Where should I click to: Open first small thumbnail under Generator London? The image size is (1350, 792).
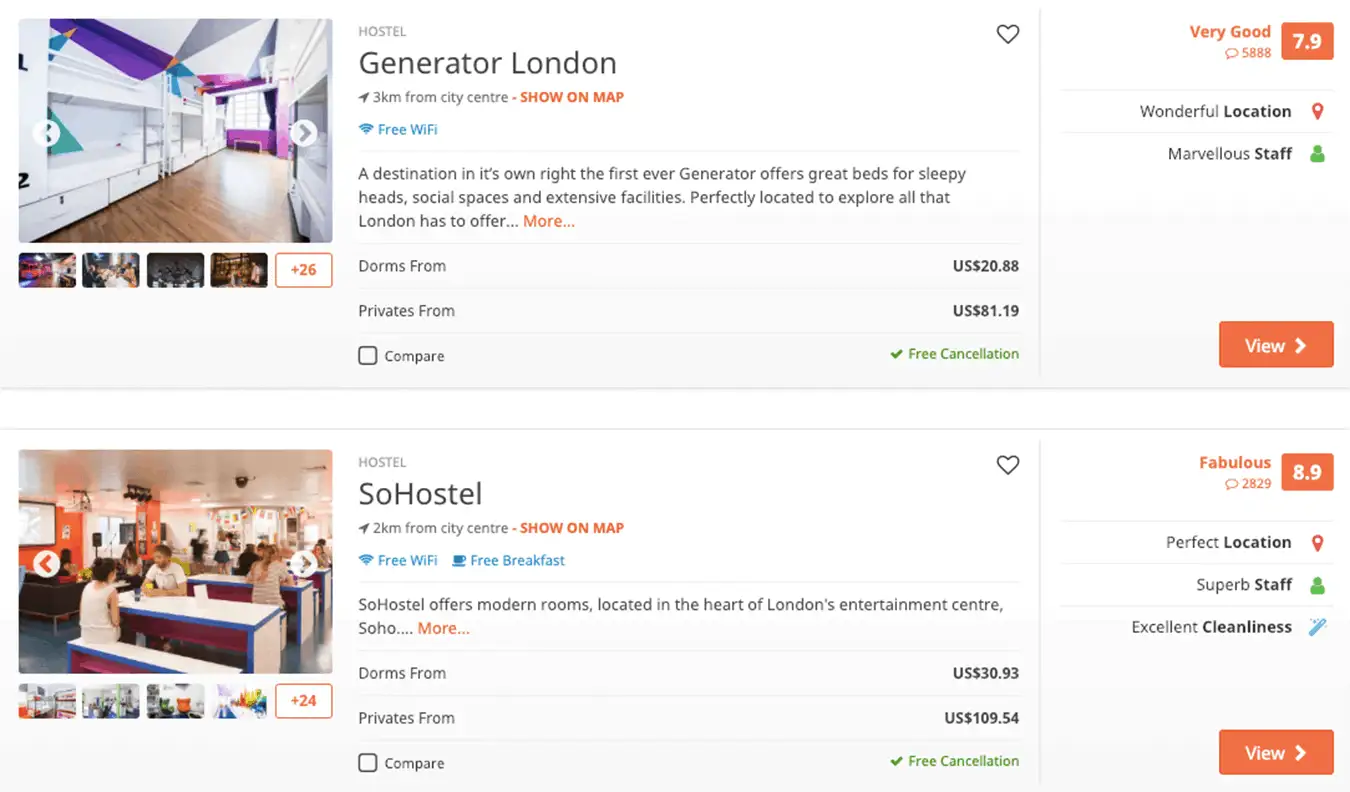pos(47,270)
